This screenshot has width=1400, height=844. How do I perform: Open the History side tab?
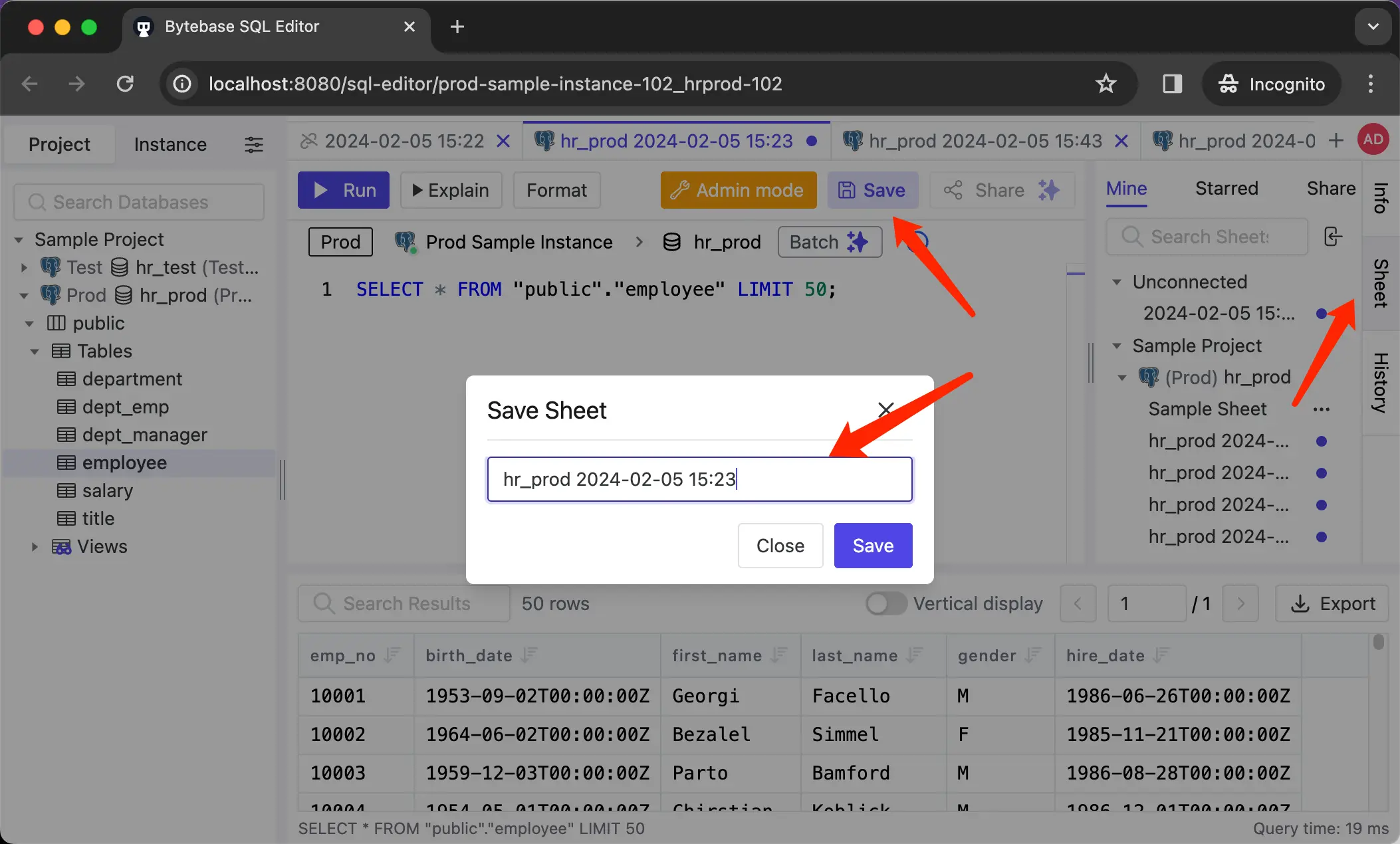click(1381, 382)
